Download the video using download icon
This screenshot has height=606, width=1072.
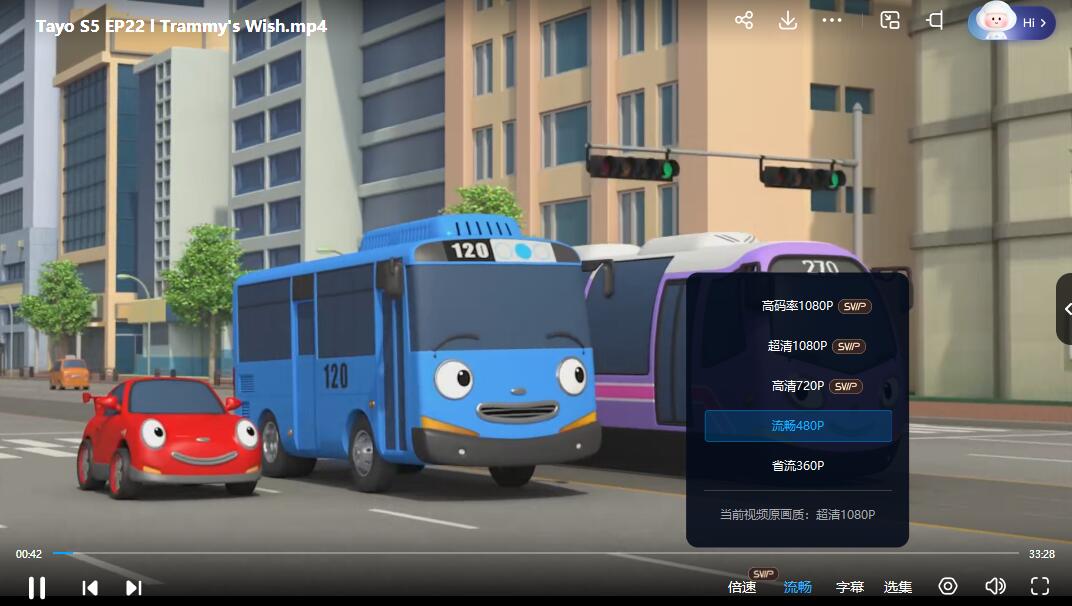coord(788,21)
